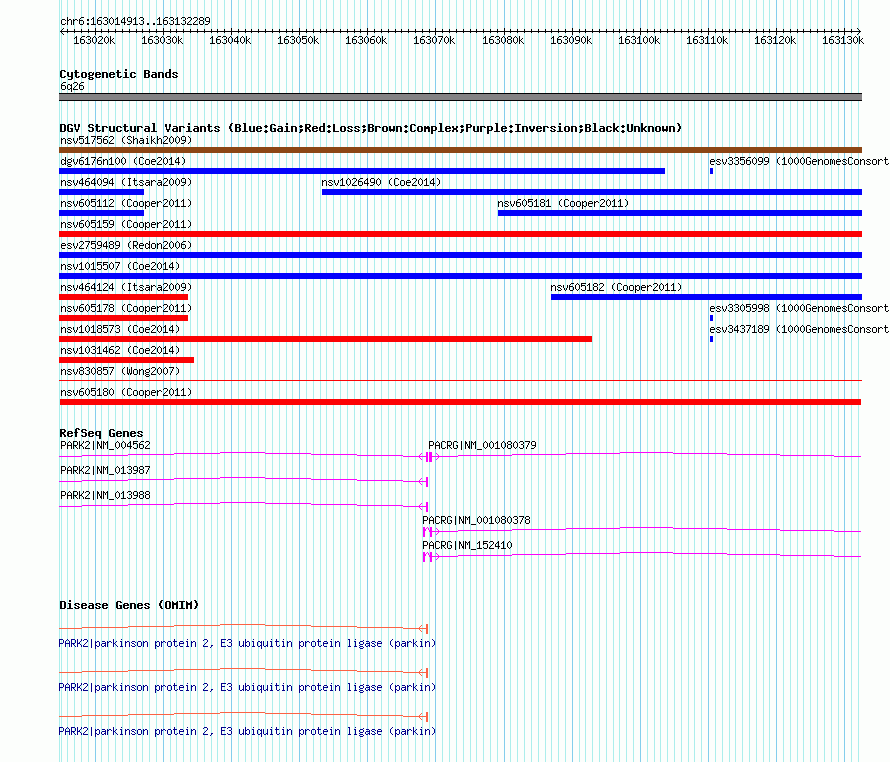Screen dimensions: 890x762
Task: Select the Cytogenetic Bands track title
Action: 119,74
